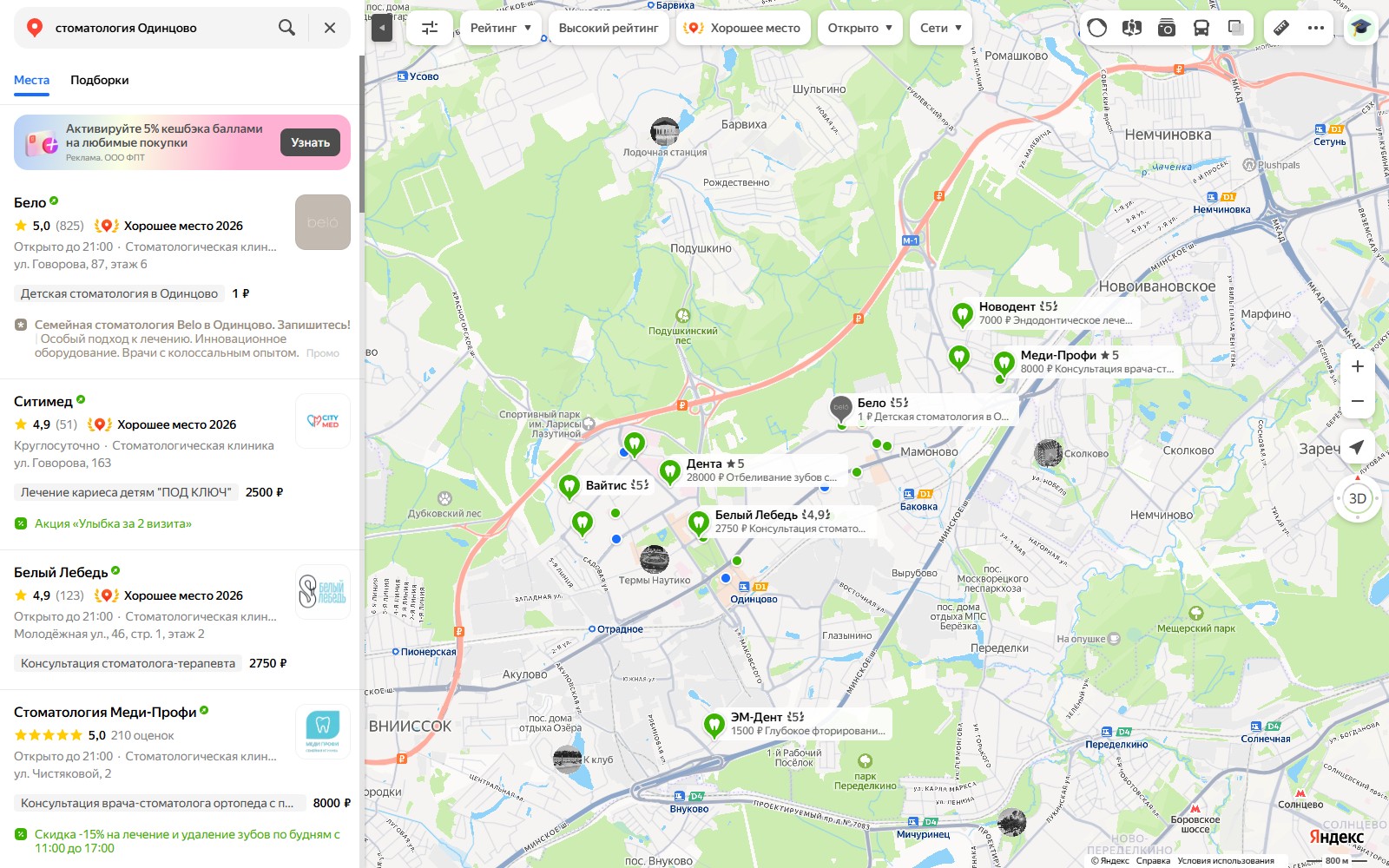Click the Узнать button in the ad banner

pyautogui.click(x=310, y=142)
